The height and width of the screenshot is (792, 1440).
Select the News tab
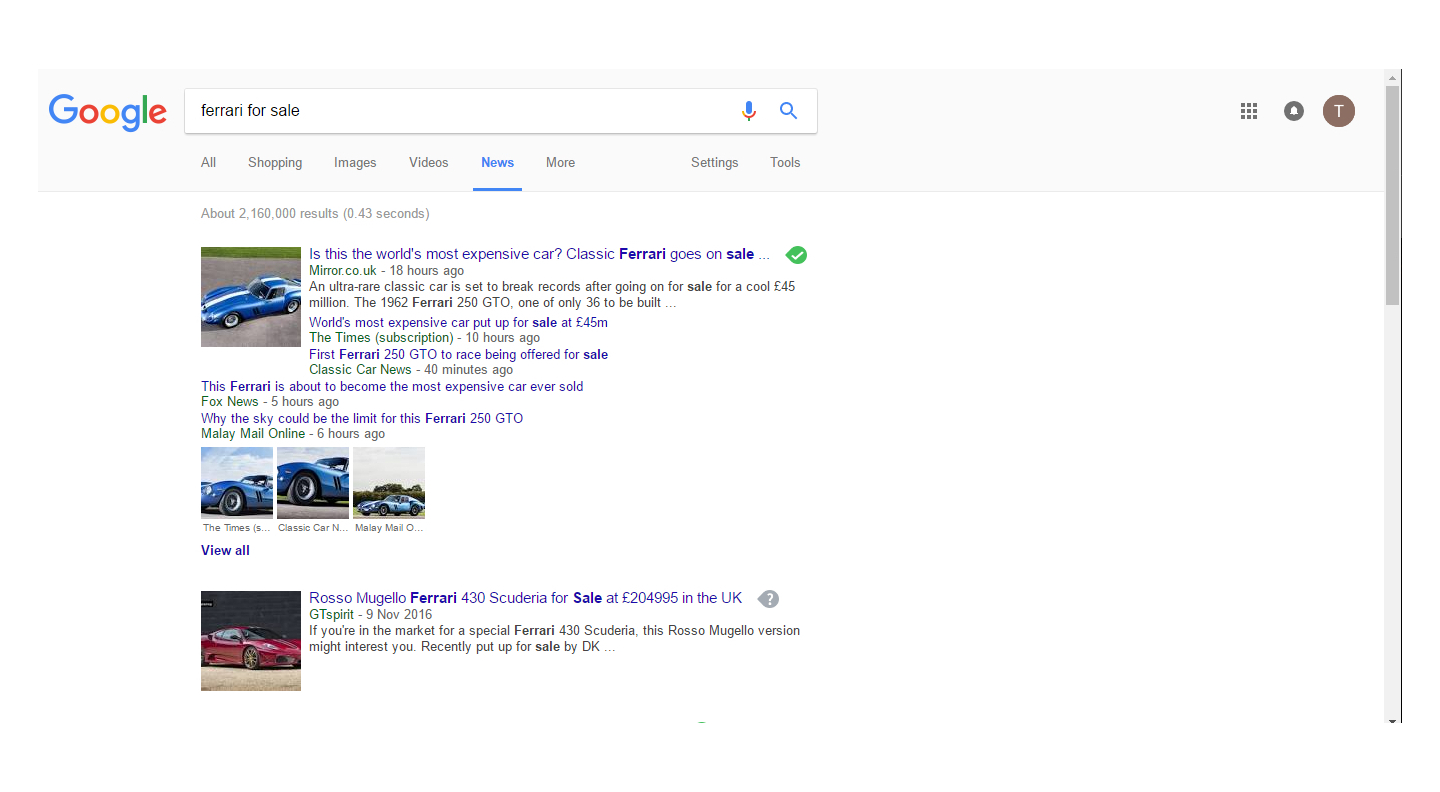497,163
